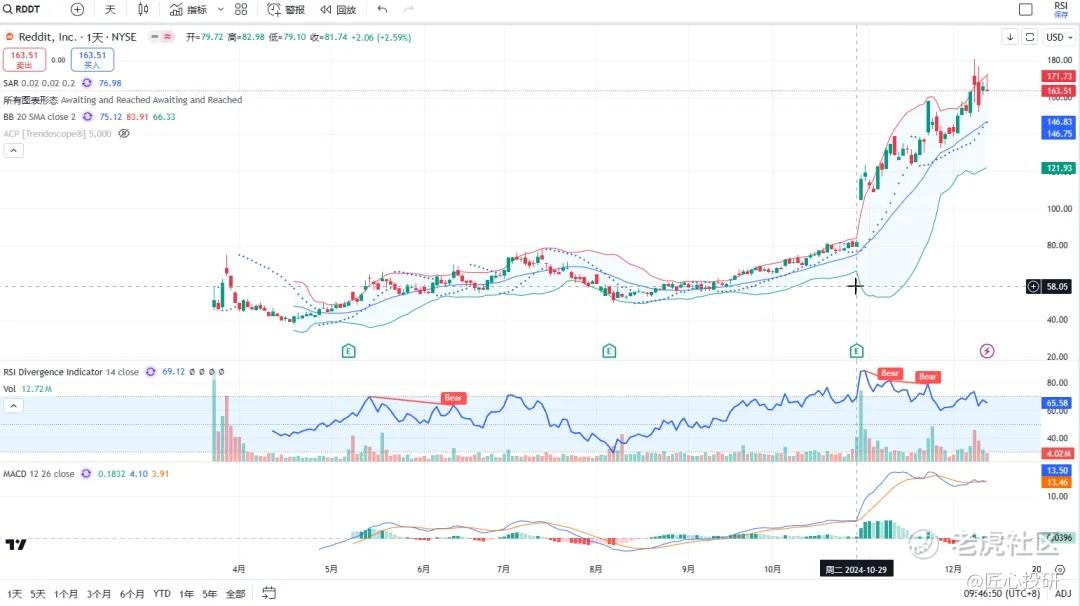Collapse the main chart indicator legend
This screenshot has width=1080, height=606.
click(x=14, y=150)
